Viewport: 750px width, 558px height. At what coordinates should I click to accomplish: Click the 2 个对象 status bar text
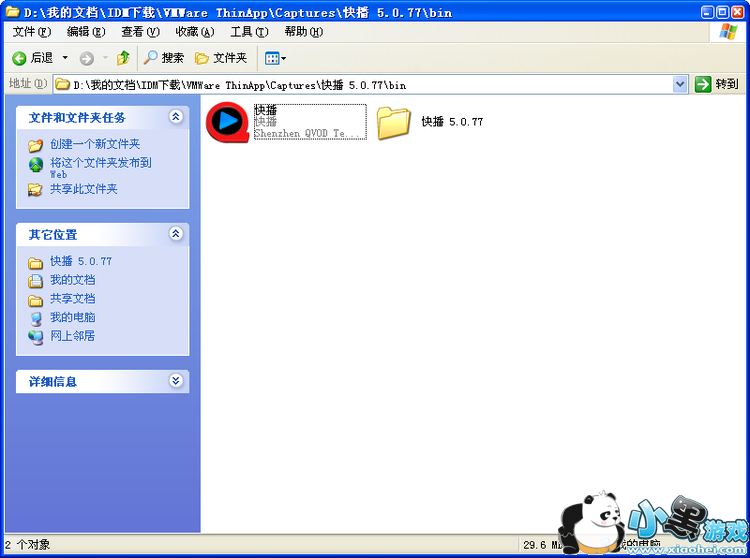[27, 545]
